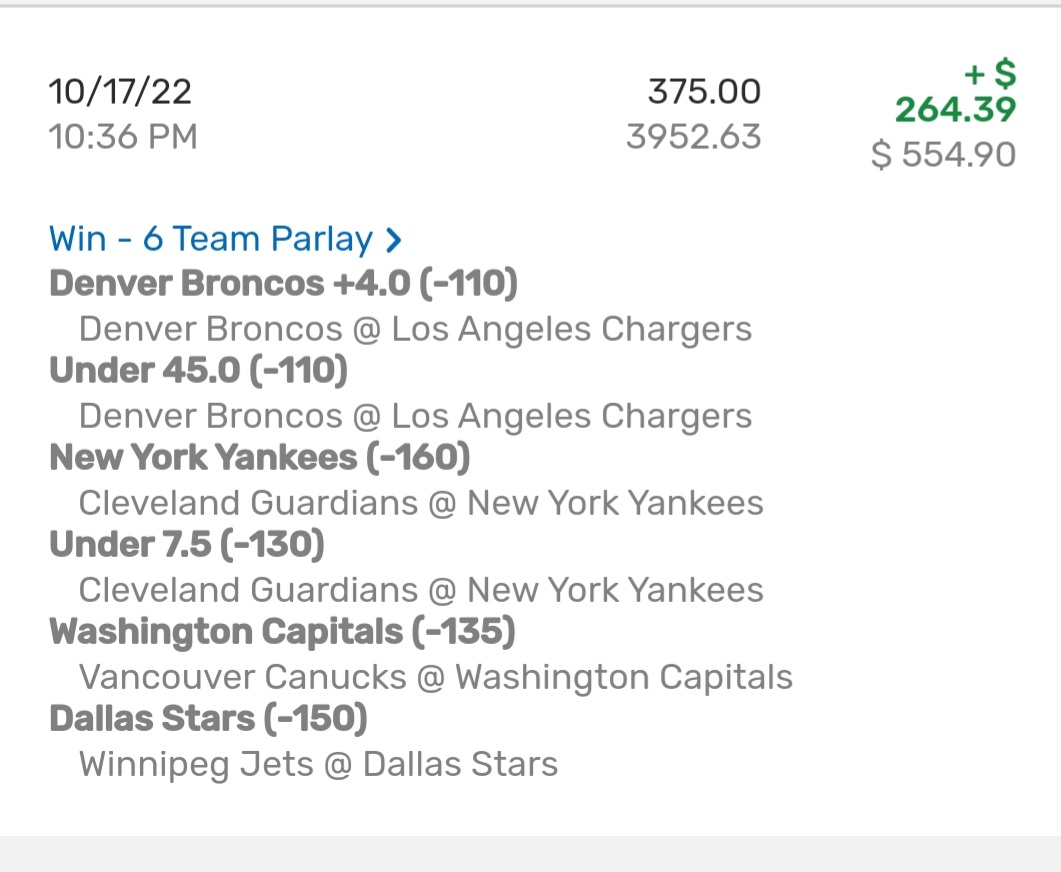Image resolution: width=1061 pixels, height=872 pixels.
Task: Select the Under 45.0 (-110) leg
Action: pos(198,371)
